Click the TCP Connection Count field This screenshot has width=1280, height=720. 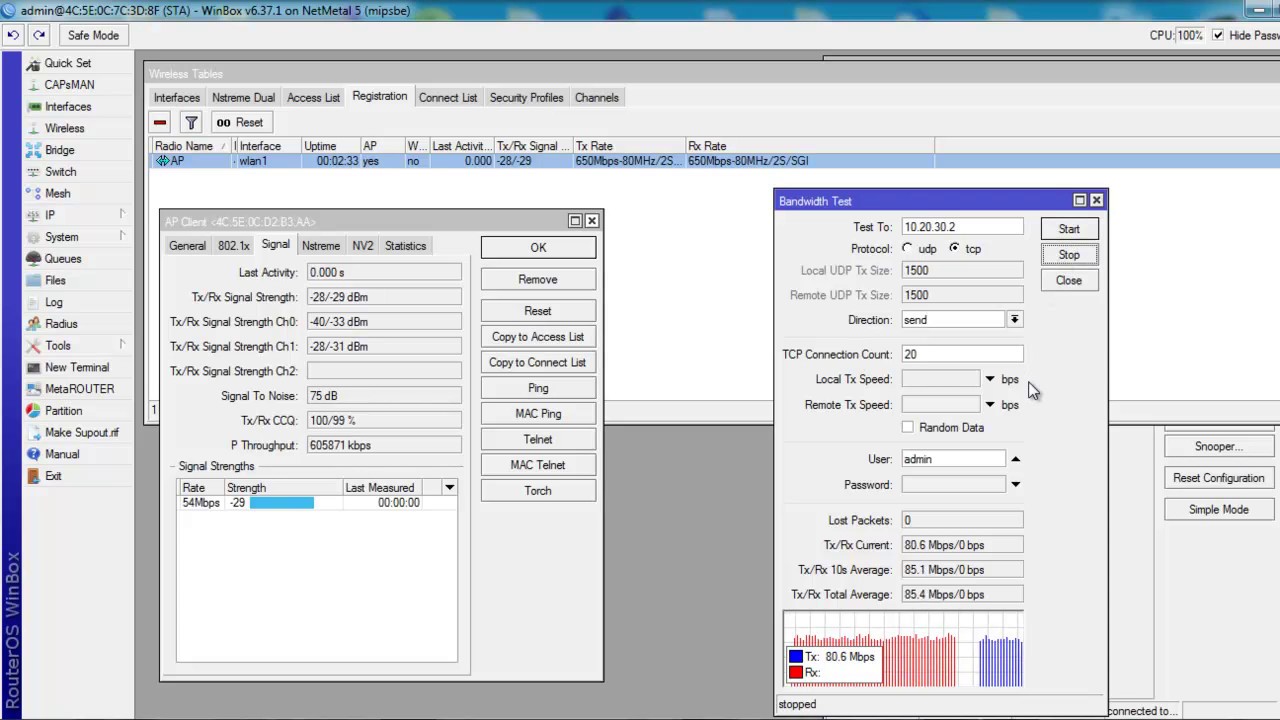click(x=962, y=354)
